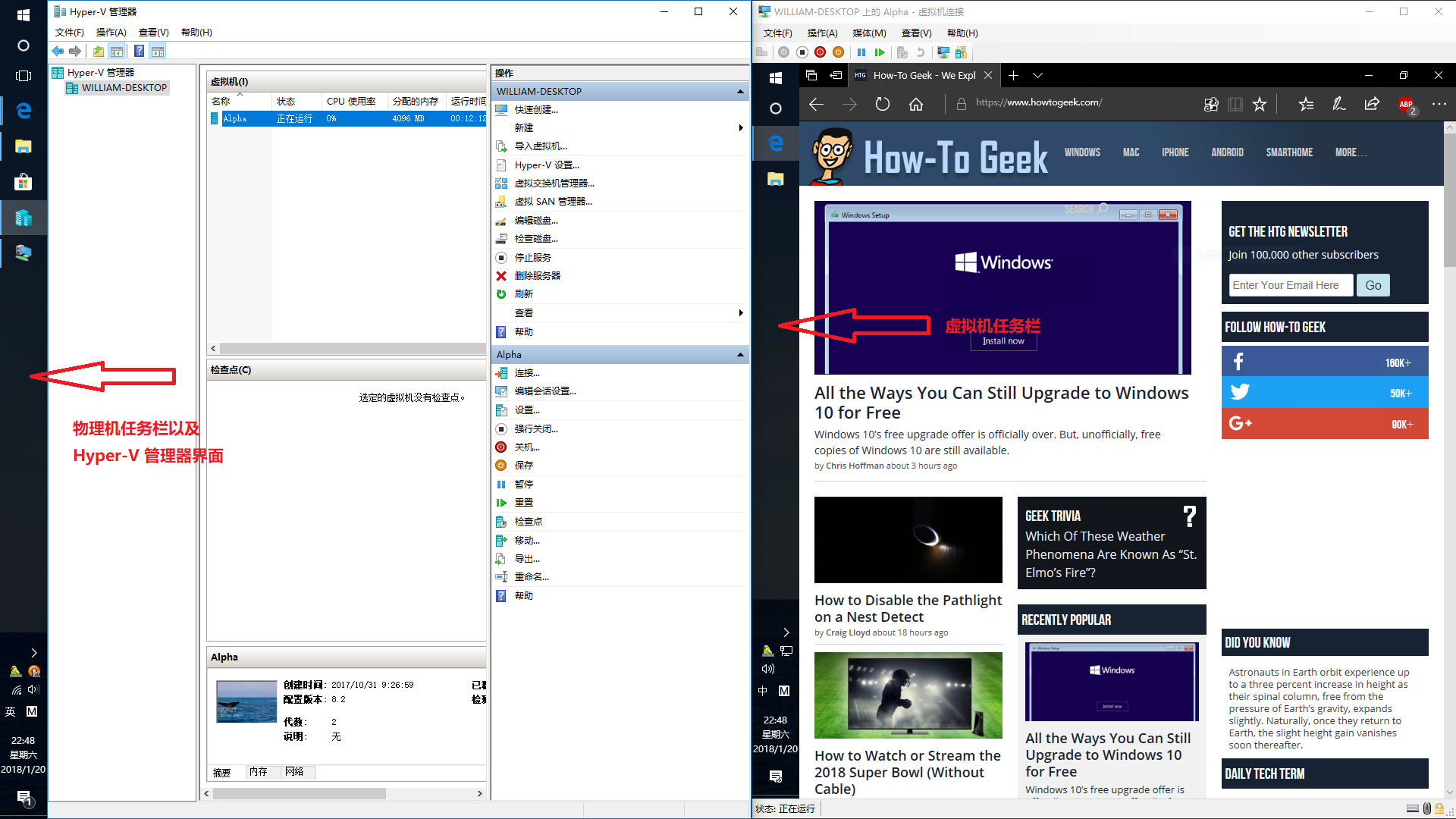Open the Edge Hub favorites icon
This screenshot has width=1456, height=819.
tap(1306, 104)
